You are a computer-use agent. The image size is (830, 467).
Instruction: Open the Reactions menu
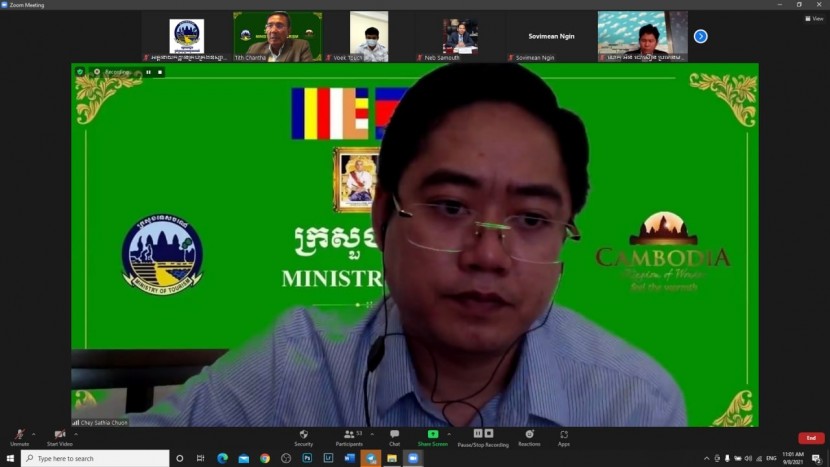coord(531,436)
